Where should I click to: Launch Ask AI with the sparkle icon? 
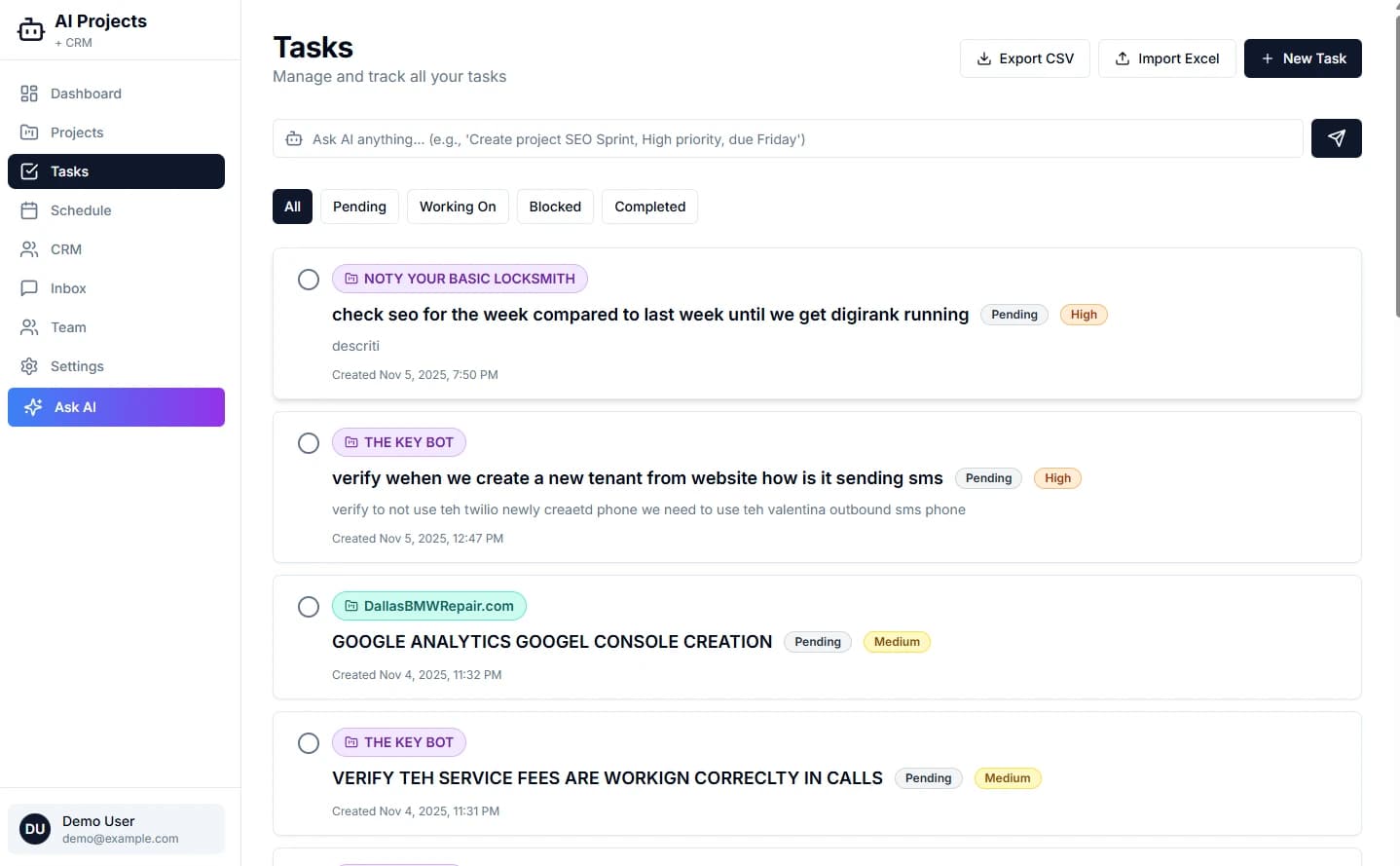pos(34,407)
